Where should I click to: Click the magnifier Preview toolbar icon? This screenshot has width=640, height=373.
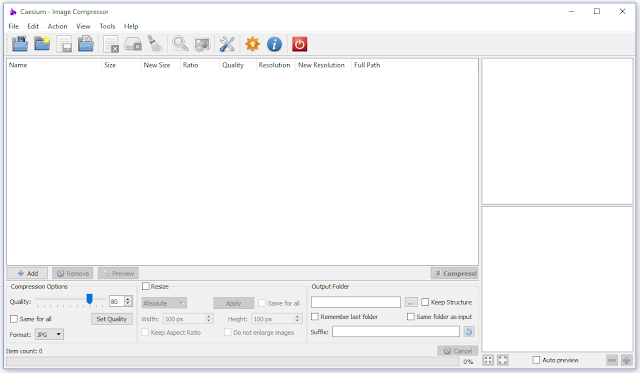click(x=180, y=44)
